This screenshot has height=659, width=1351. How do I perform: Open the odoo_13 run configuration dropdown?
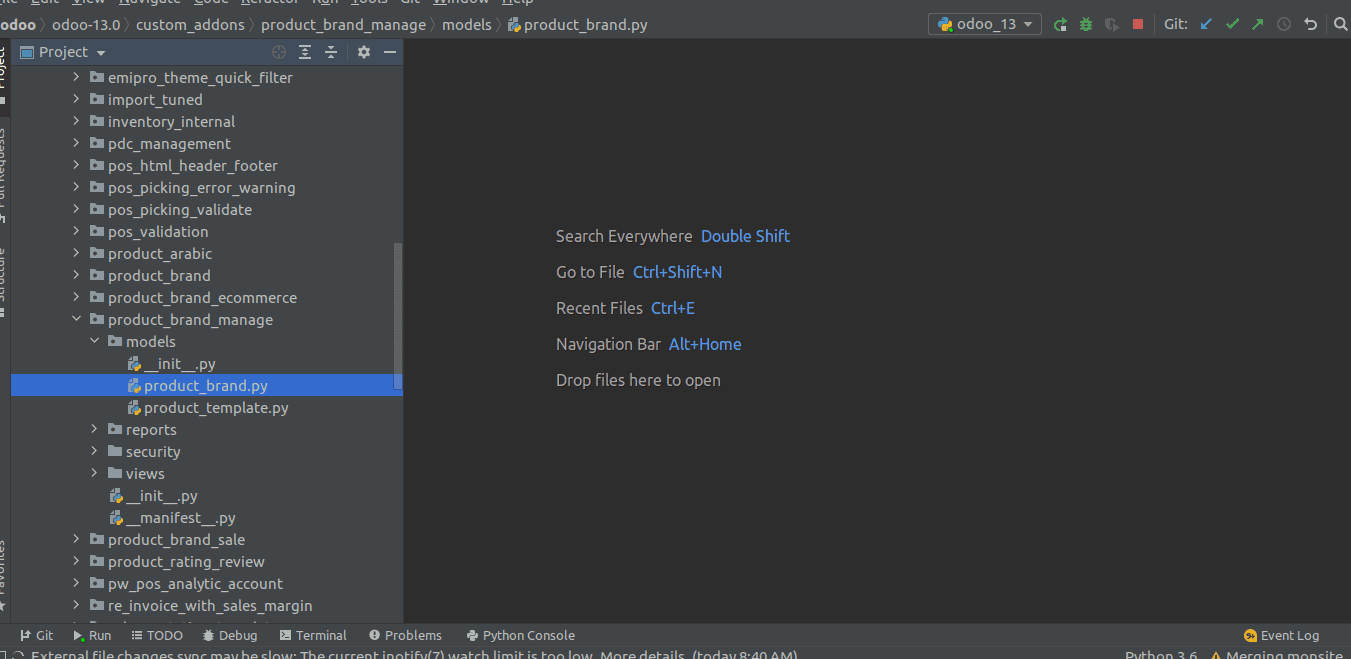tap(985, 24)
